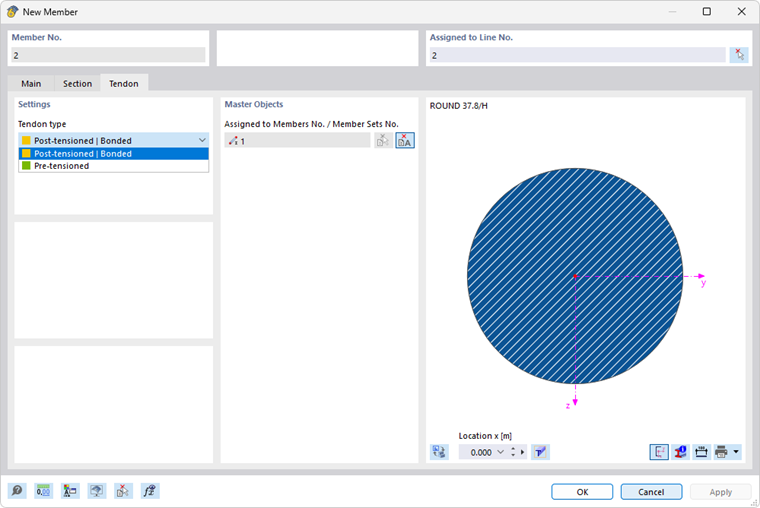Toggle the dimension display icon under preview
The image size is (760, 508).
coord(701,452)
